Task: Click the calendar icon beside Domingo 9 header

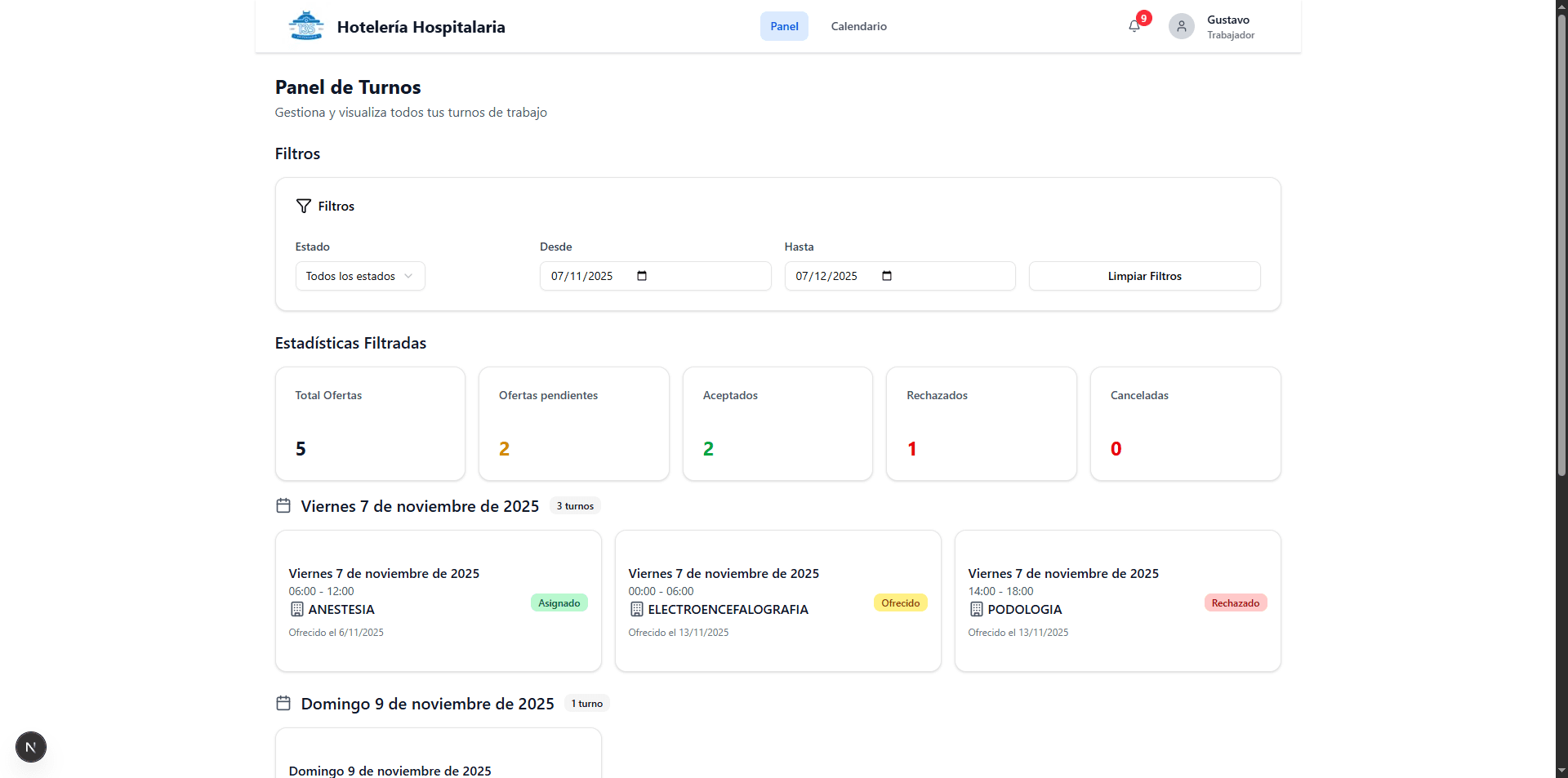Action: [x=283, y=703]
